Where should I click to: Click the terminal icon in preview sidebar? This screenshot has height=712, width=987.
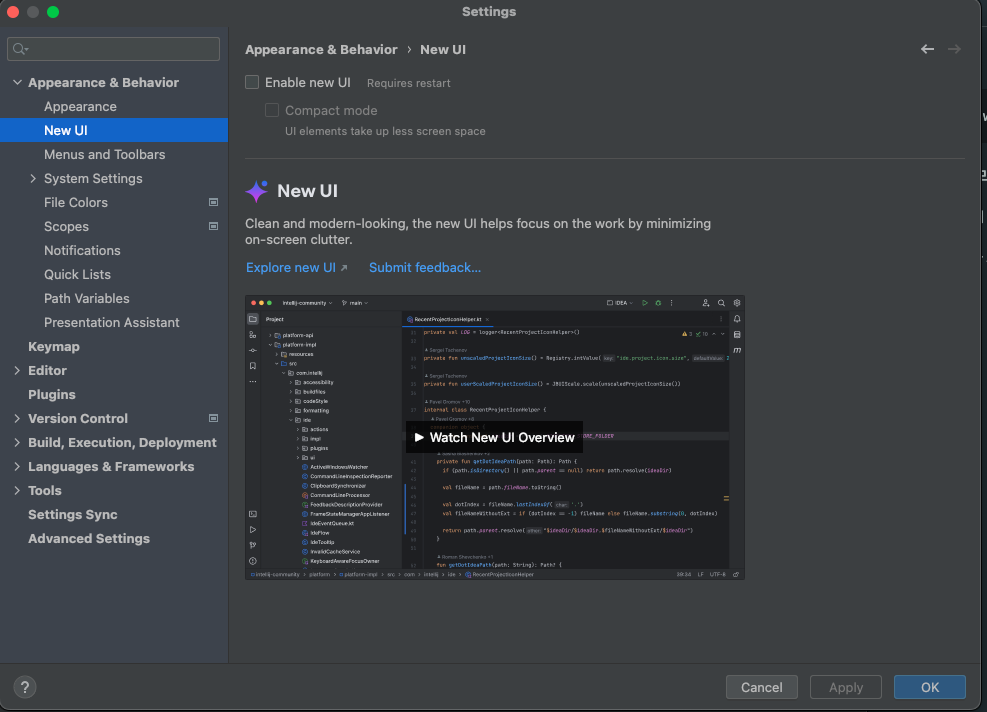point(253,514)
